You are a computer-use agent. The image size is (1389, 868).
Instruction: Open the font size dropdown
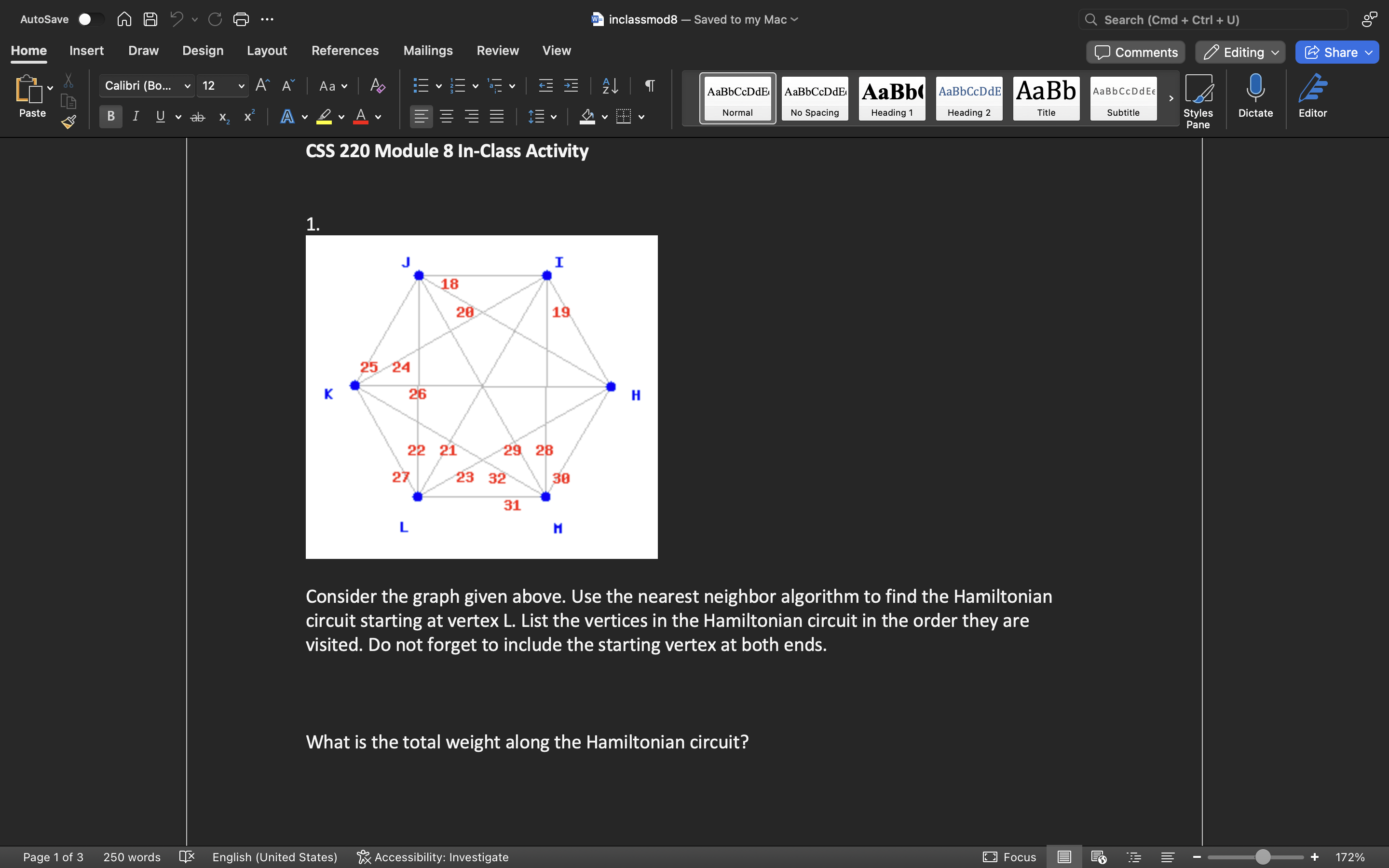tap(241, 85)
